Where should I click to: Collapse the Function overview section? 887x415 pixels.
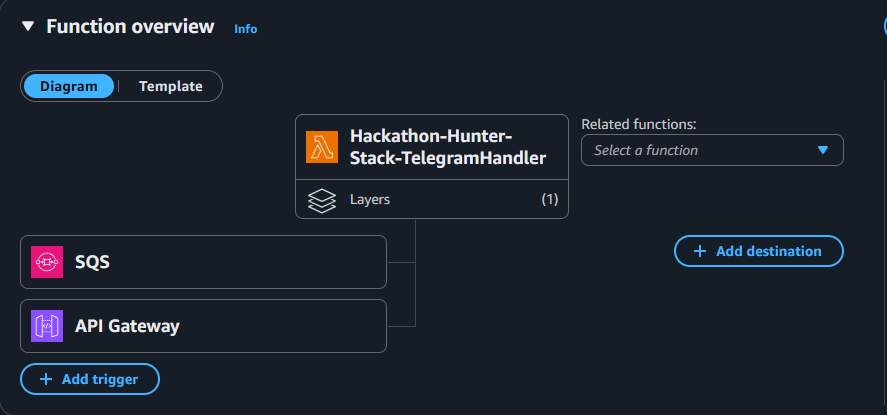coord(28,27)
